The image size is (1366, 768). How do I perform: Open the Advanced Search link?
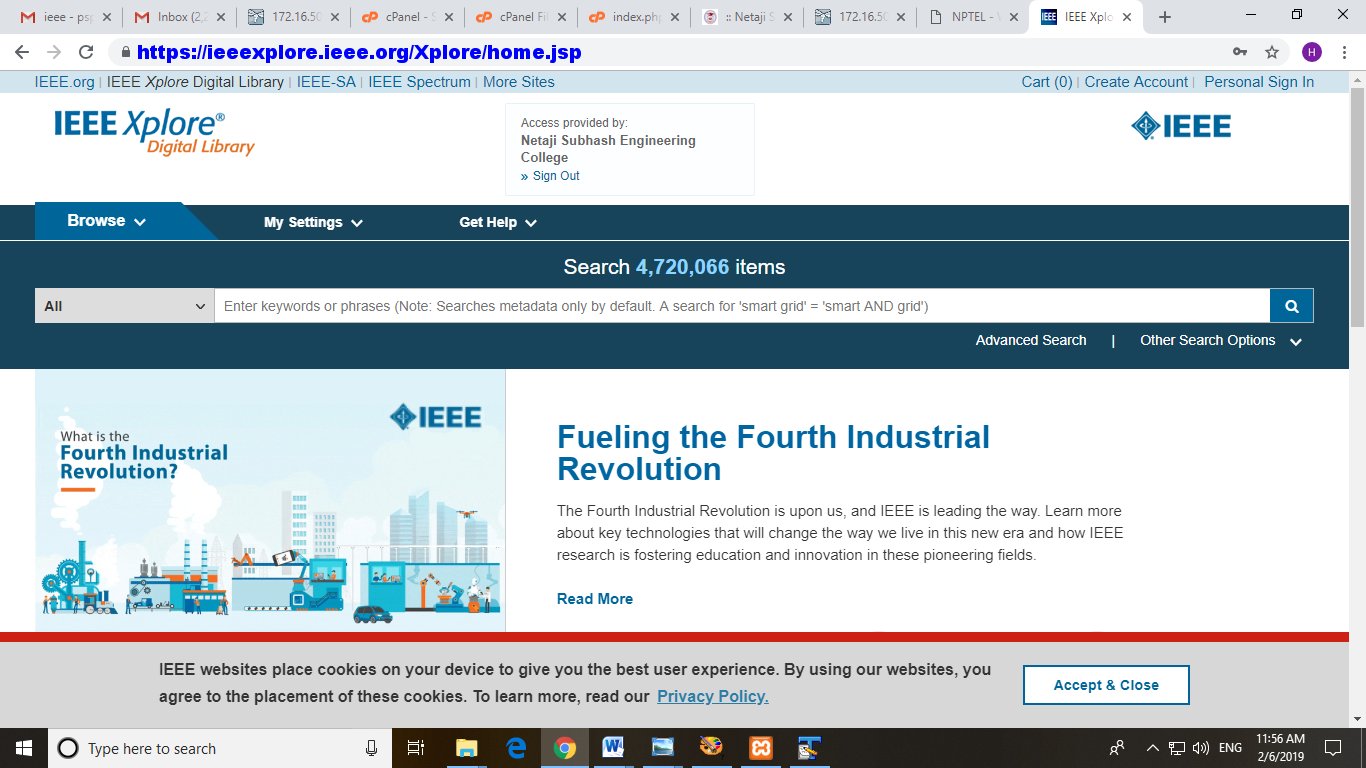[1030, 341]
